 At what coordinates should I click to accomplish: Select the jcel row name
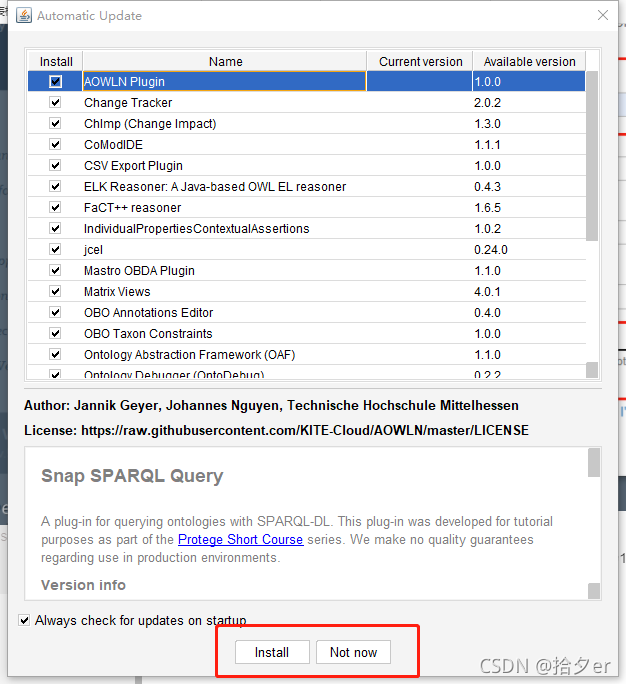pos(93,250)
